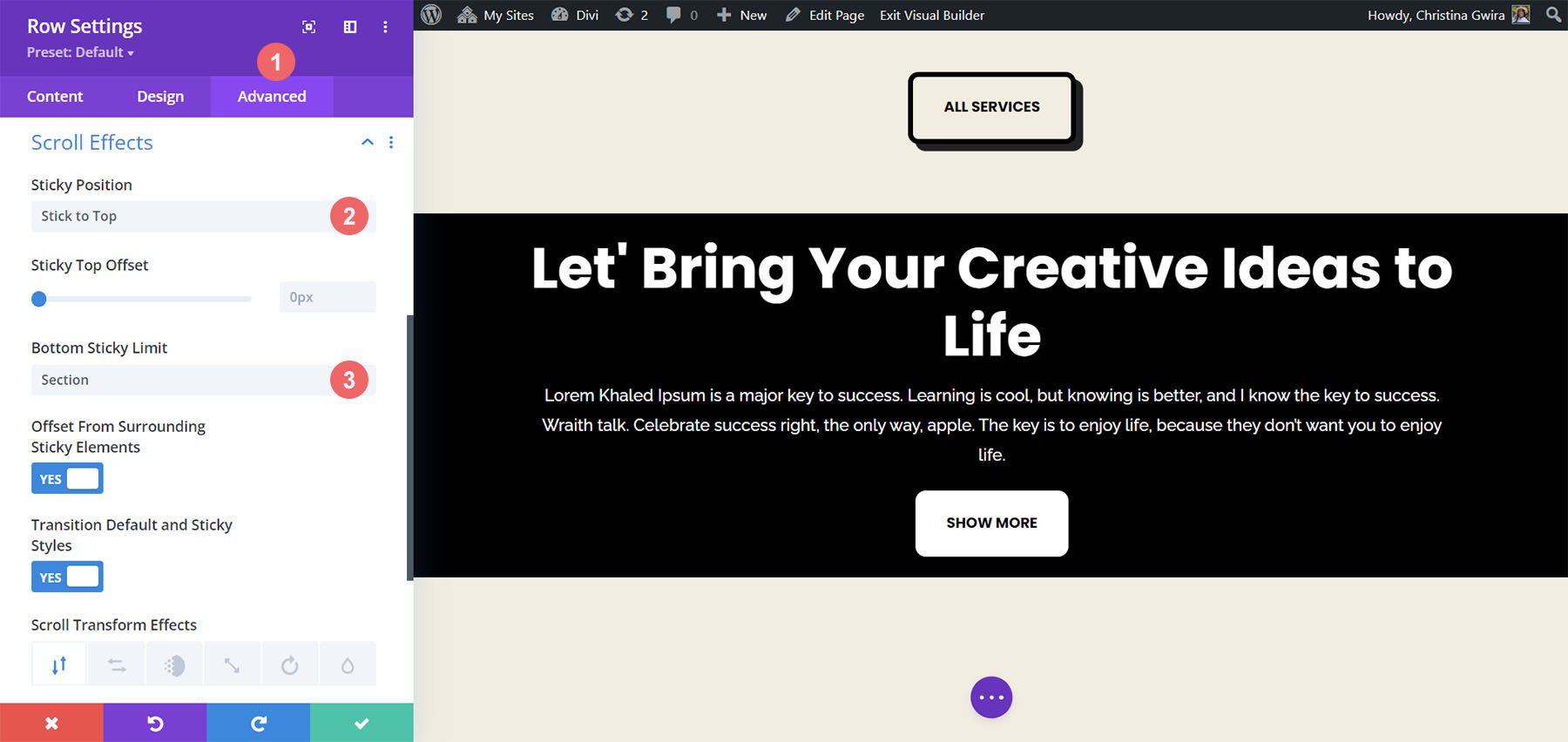Image resolution: width=1568 pixels, height=742 pixels.
Task: Open the Divi admin bar menu
Action: [x=575, y=15]
